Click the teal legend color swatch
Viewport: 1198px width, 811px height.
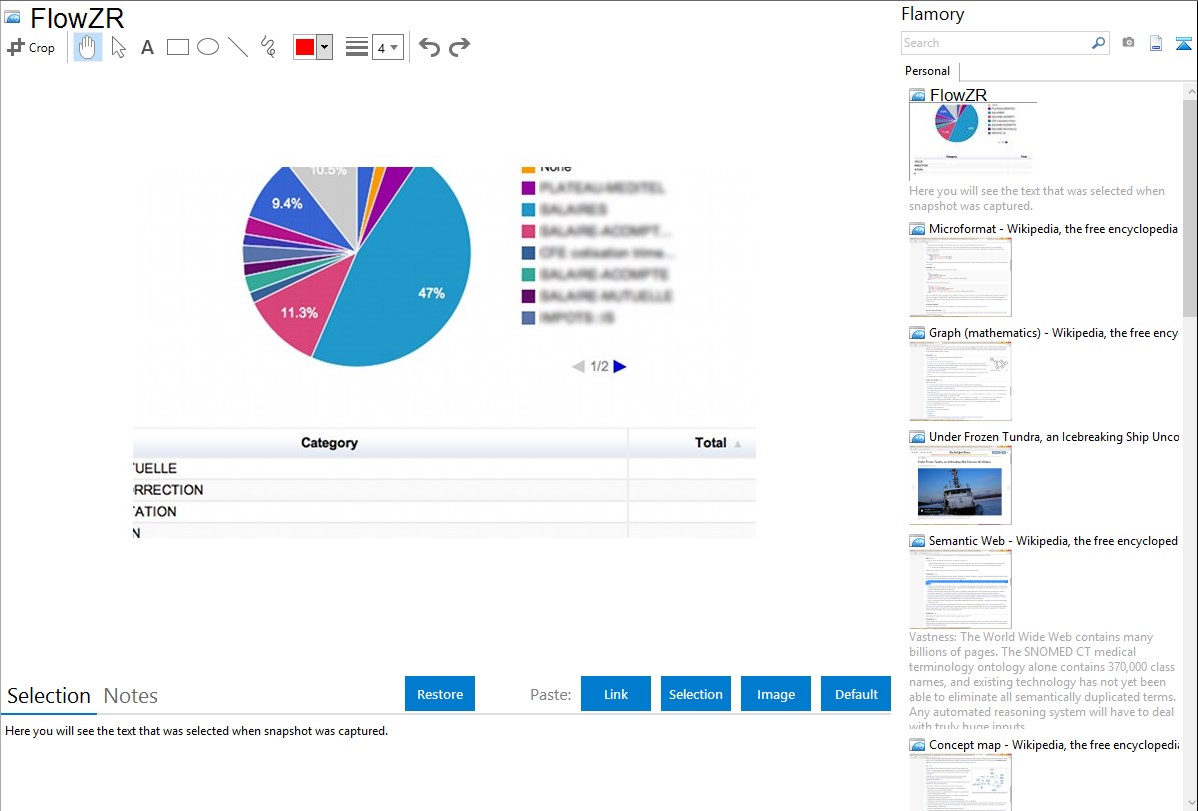tap(528, 274)
